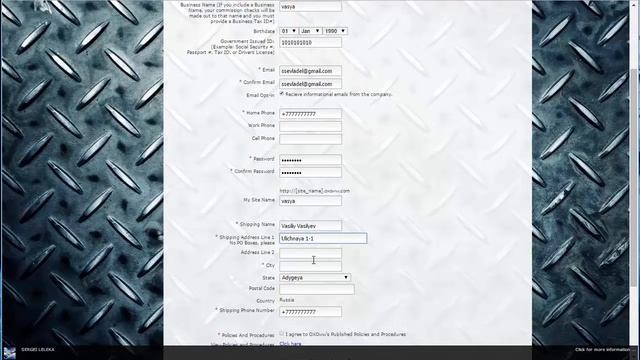
Task: Open the birthdate month dropdown showing Jan
Action: pos(310,31)
